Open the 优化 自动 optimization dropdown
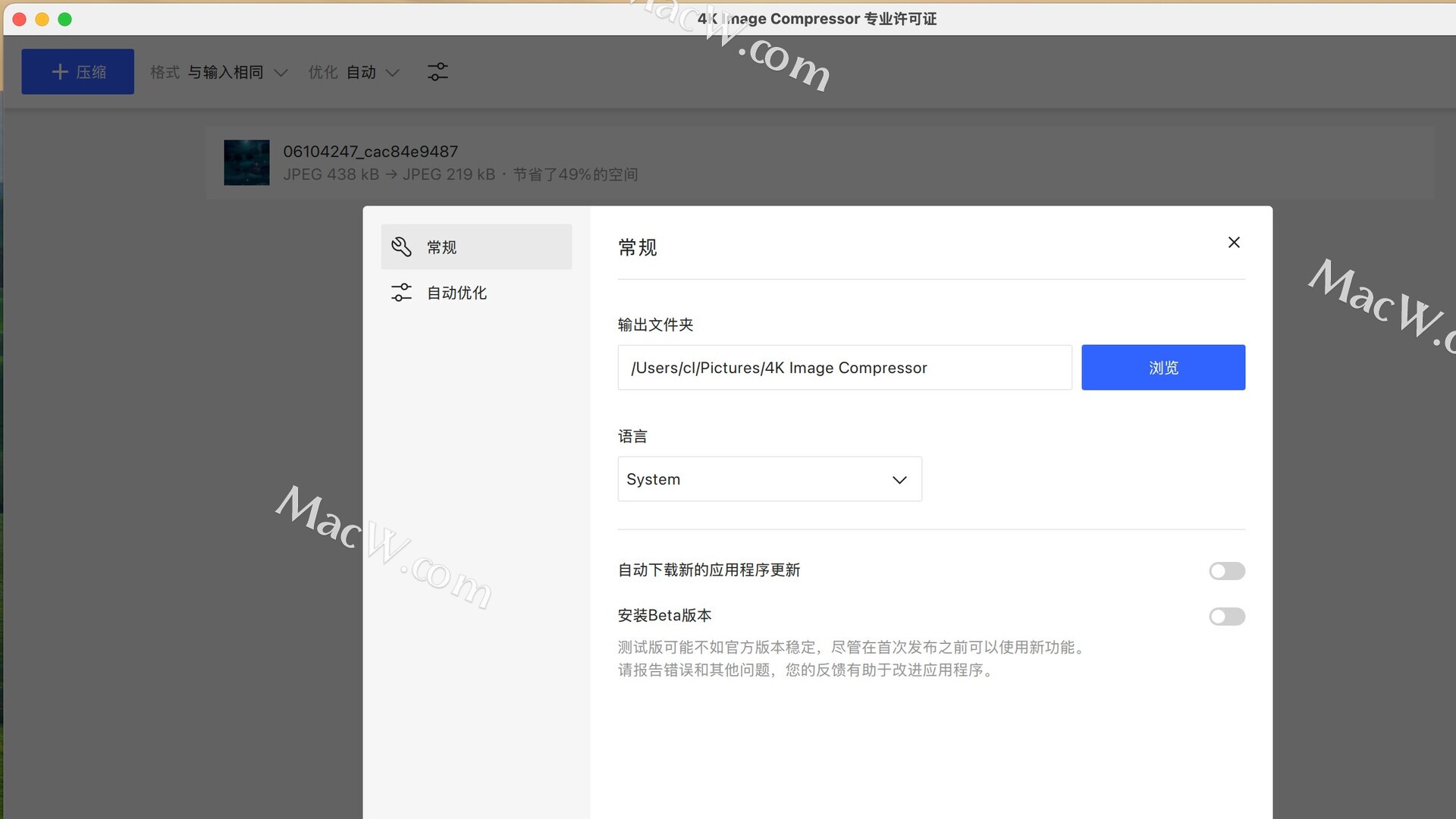Viewport: 1456px width, 819px height. (353, 72)
